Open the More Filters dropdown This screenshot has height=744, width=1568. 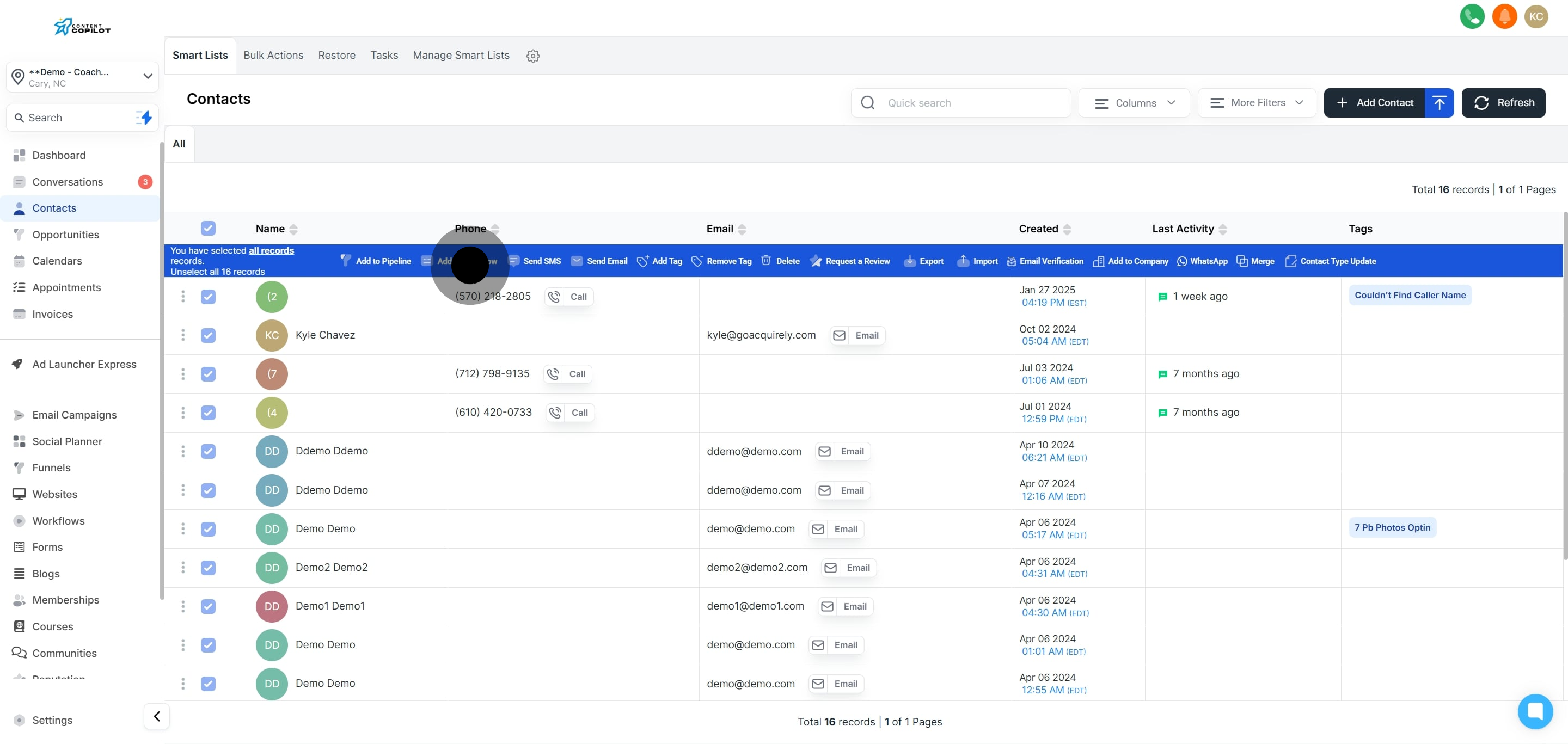(x=1257, y=103)
